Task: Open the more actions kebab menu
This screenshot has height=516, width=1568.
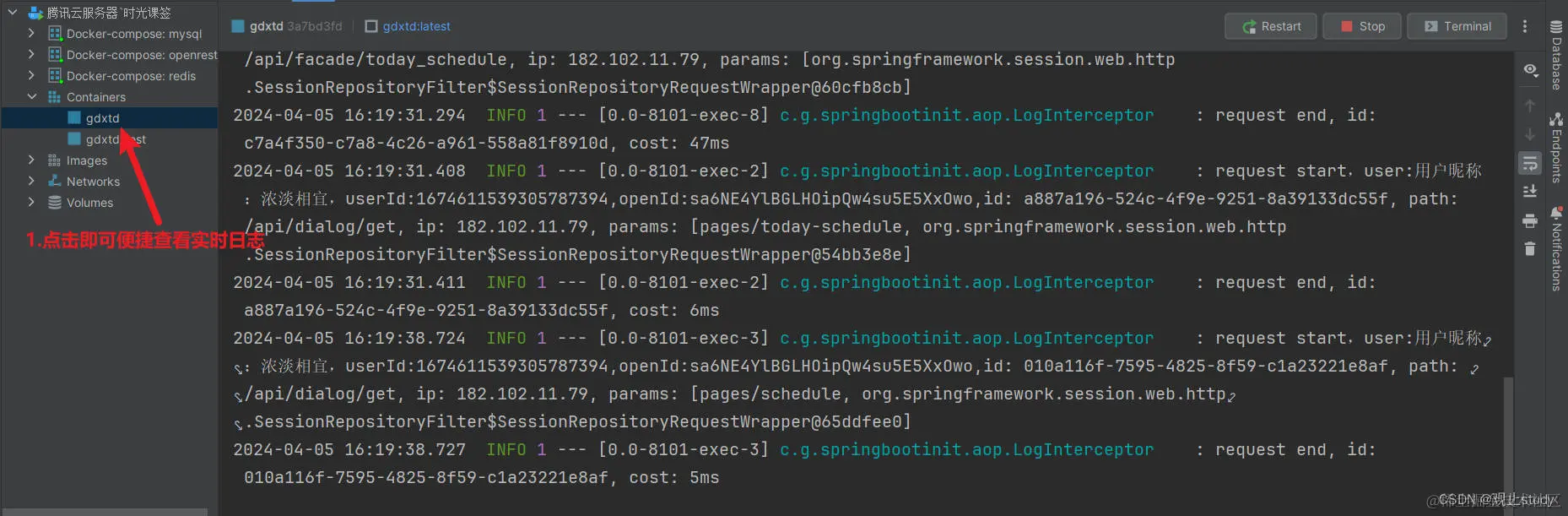Action: pyautogui.click(x=1525, y=26)
